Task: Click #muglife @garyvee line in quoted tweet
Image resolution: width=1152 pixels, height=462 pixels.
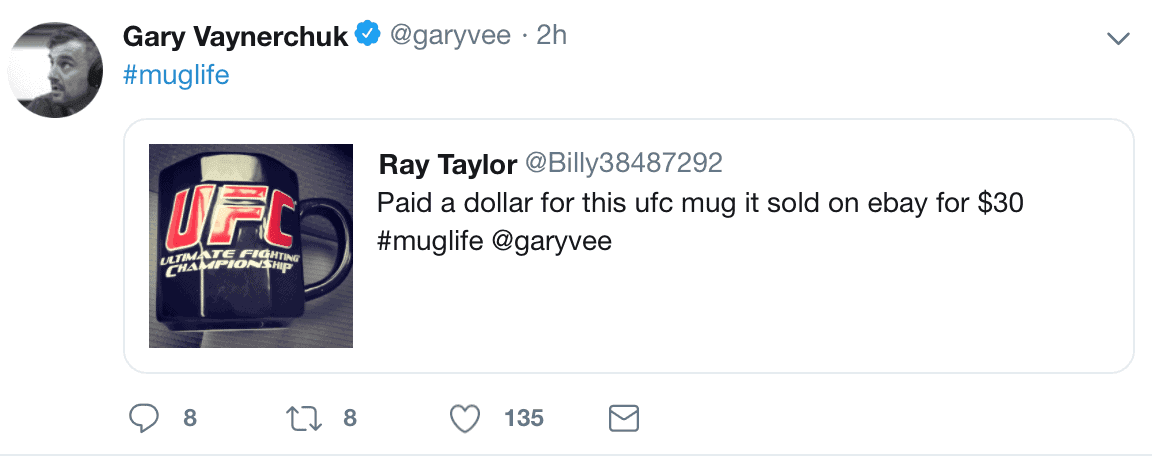Action: 494,242
